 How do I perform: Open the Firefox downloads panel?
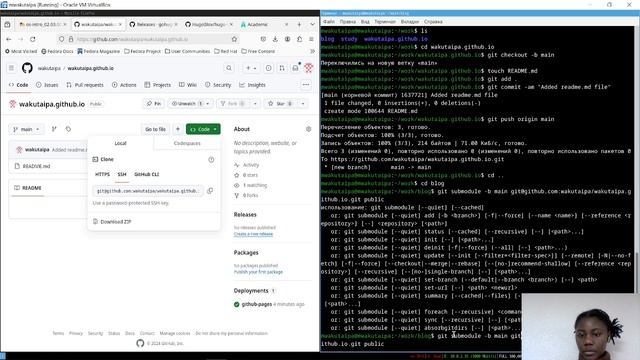pos(275,39)
